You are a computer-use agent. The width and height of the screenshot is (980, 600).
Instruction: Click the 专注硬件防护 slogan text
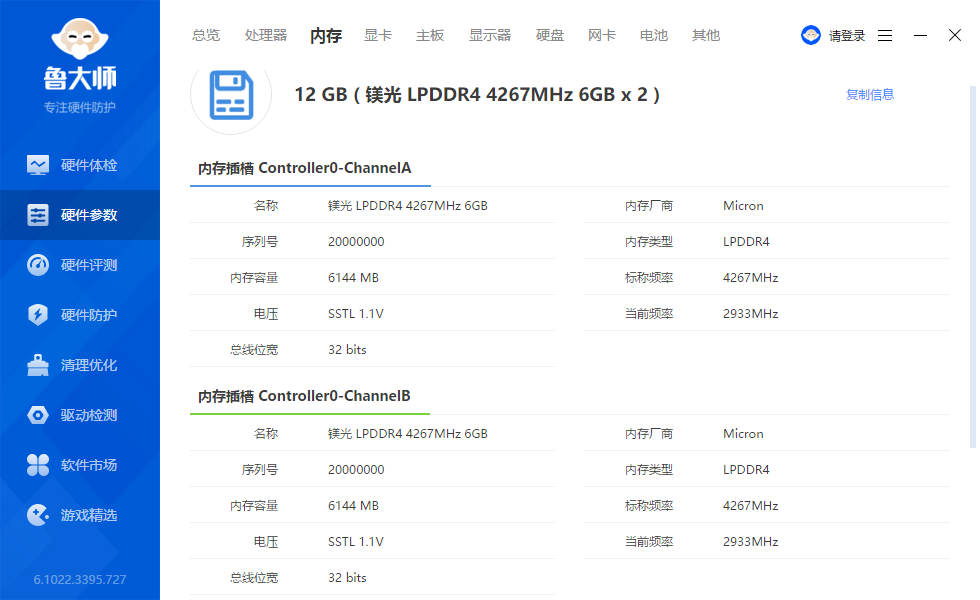[x=80, y=108]
